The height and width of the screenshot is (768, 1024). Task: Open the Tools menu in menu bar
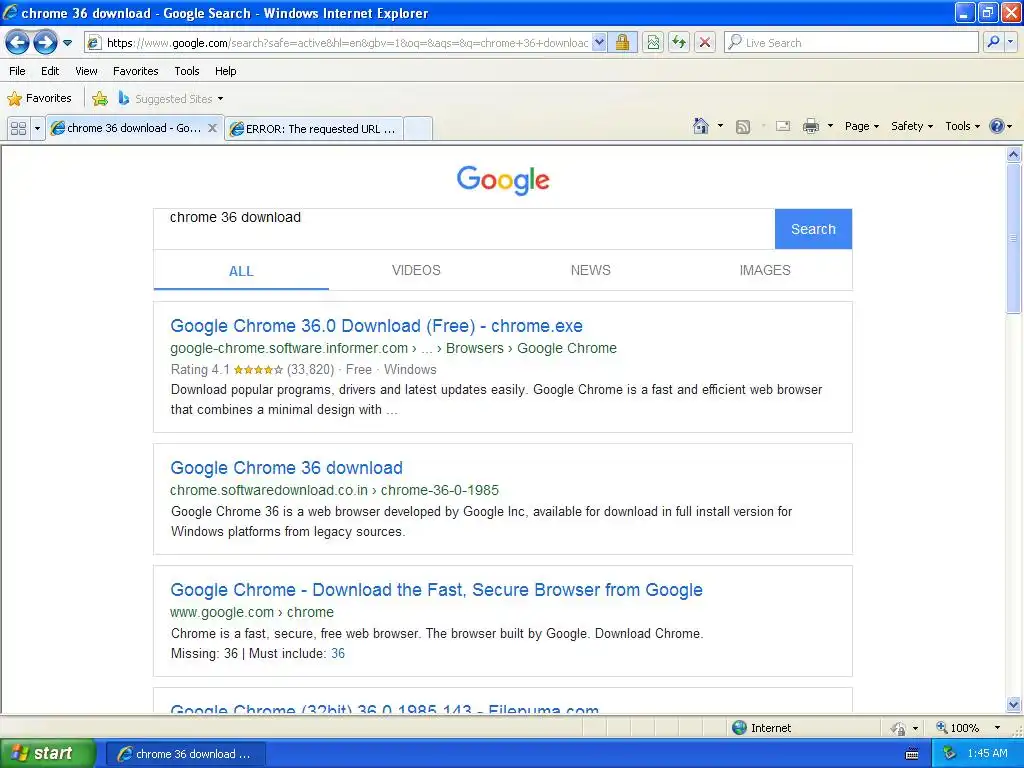[x=187, y=71]
